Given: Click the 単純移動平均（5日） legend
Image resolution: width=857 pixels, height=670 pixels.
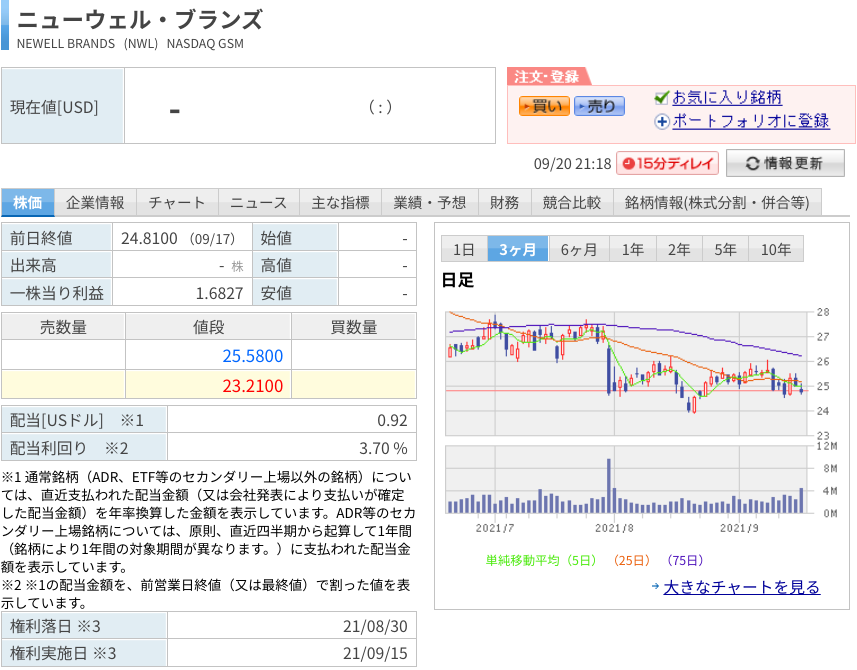Looking at the screenshot, I should (x=541, y=561).
